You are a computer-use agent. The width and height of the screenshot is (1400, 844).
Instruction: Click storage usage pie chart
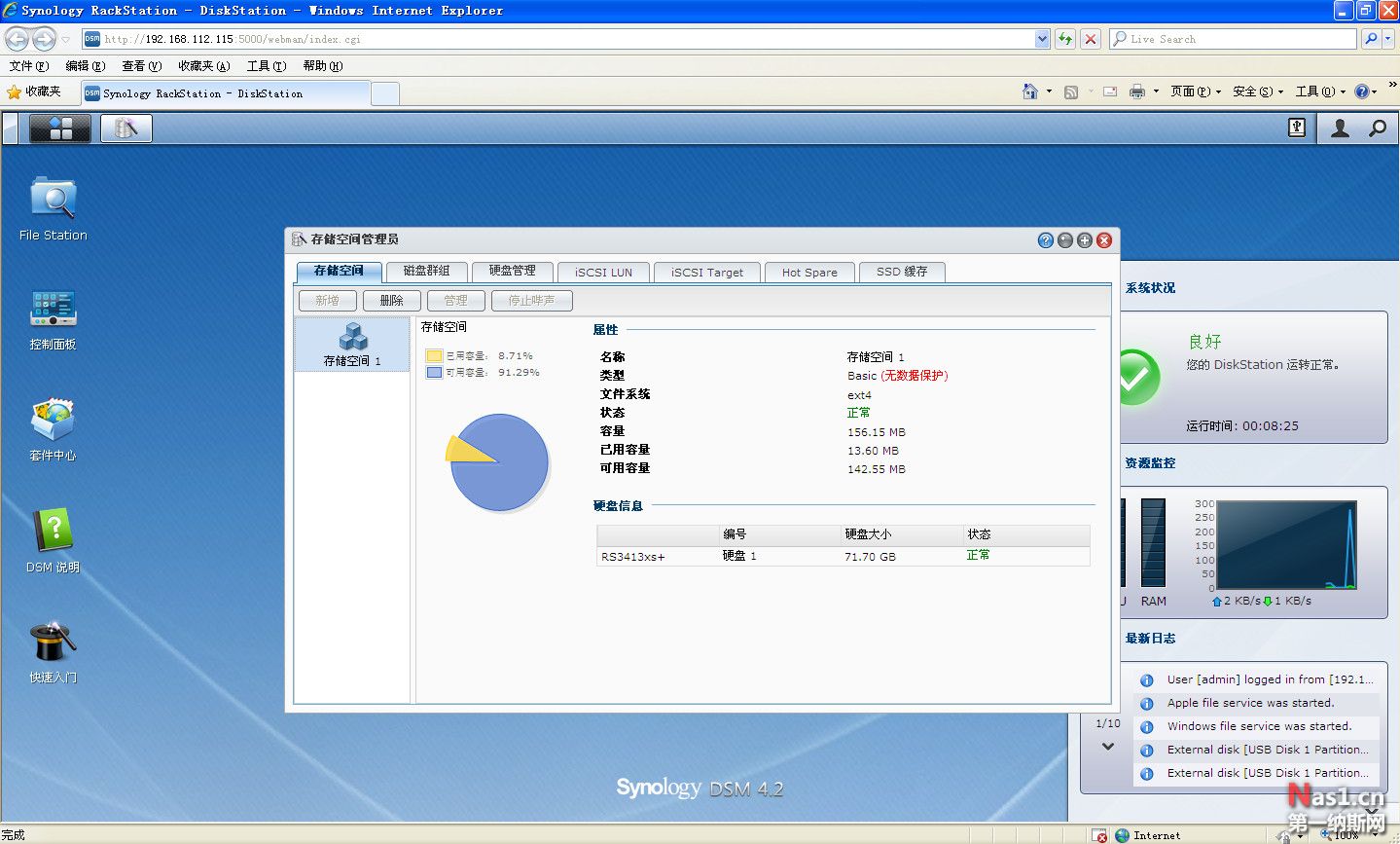click(x=498, y=462)
